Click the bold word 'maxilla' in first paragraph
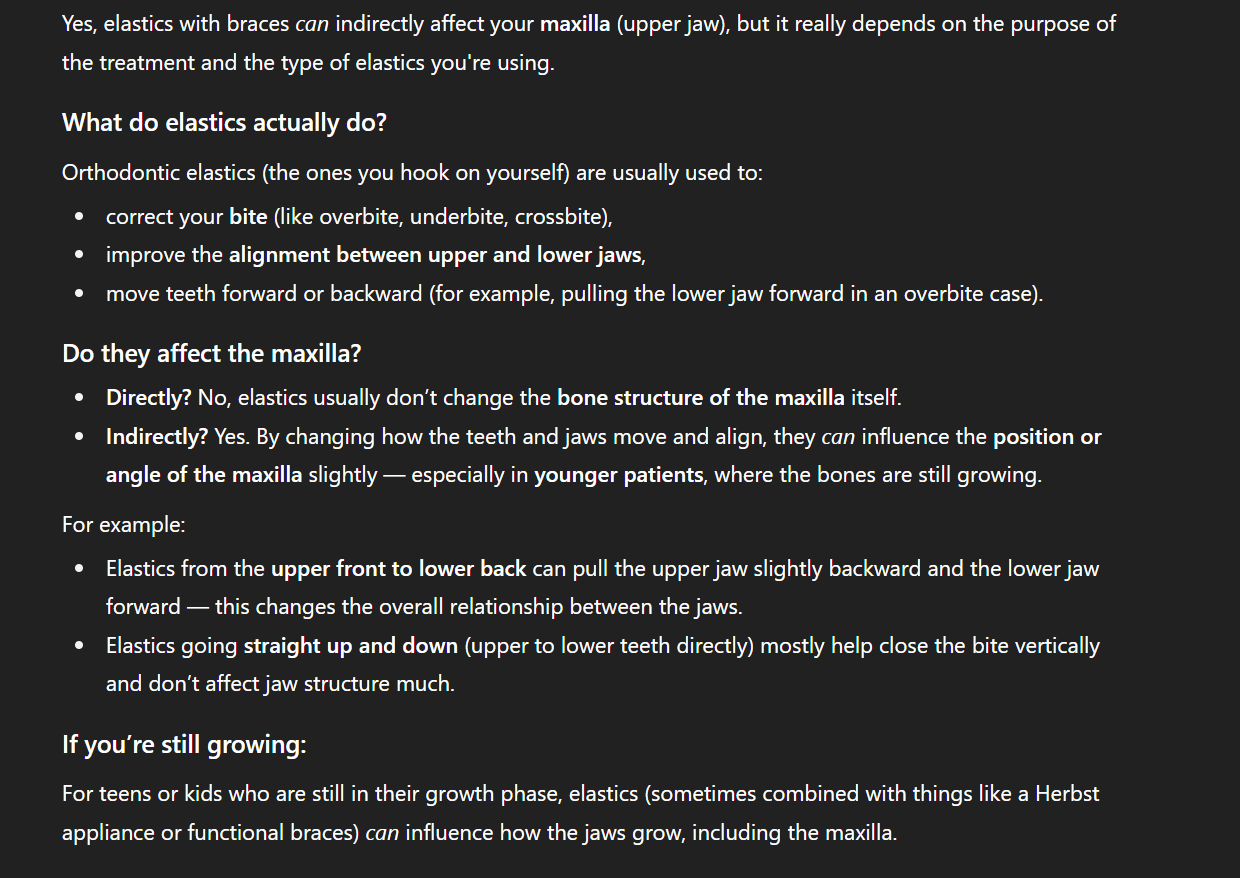This screenshot has width=1240, height=878. pyautogui.click(x=575, y=23)
